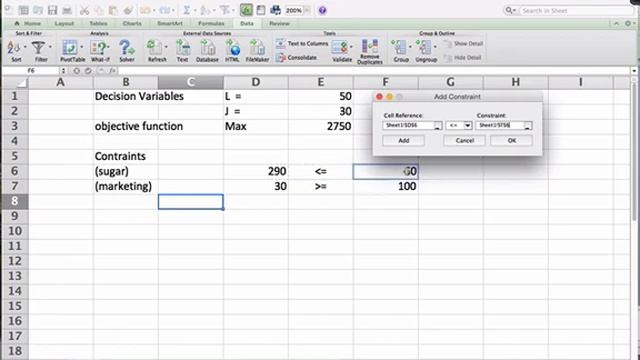Select row 8 header
This screenshot has height=360, width=640.
point(14,201)
